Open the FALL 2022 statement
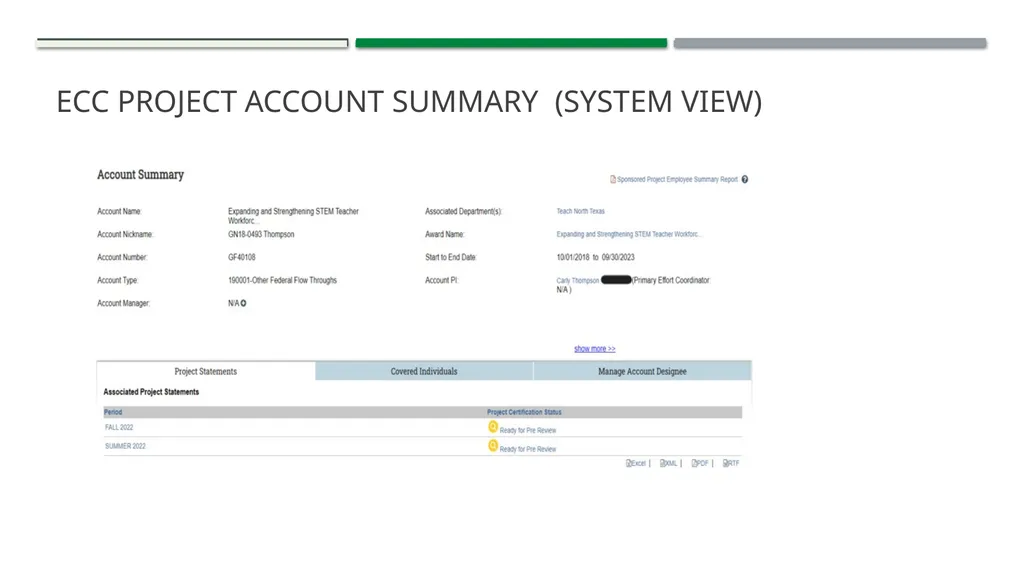Viewport: 1024px width, 575px height. coord(119,427)
